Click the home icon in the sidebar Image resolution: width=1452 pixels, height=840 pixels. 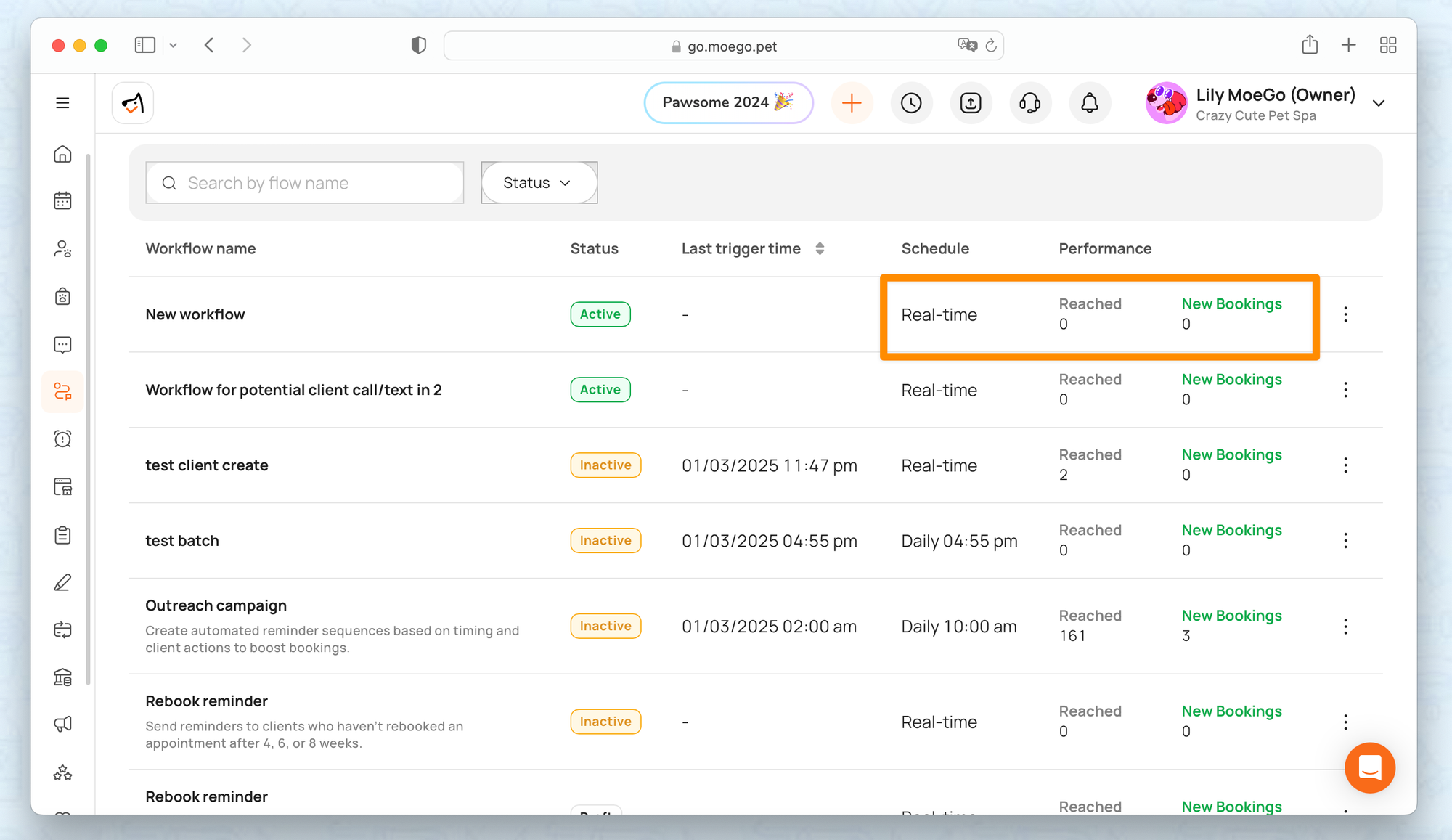[x=62, y=154]
